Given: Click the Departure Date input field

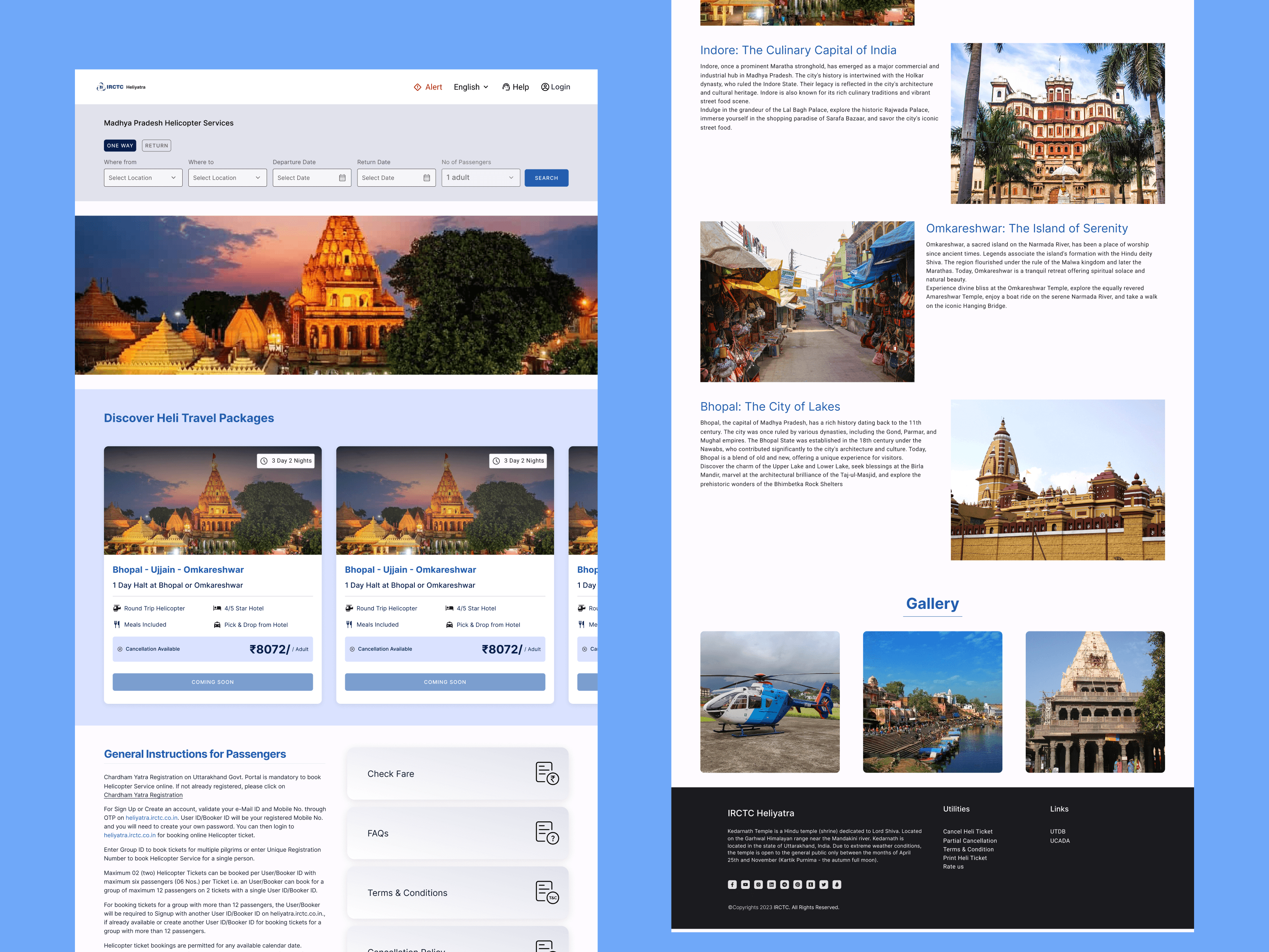Looking at the screenshot, I should point(312,178).
